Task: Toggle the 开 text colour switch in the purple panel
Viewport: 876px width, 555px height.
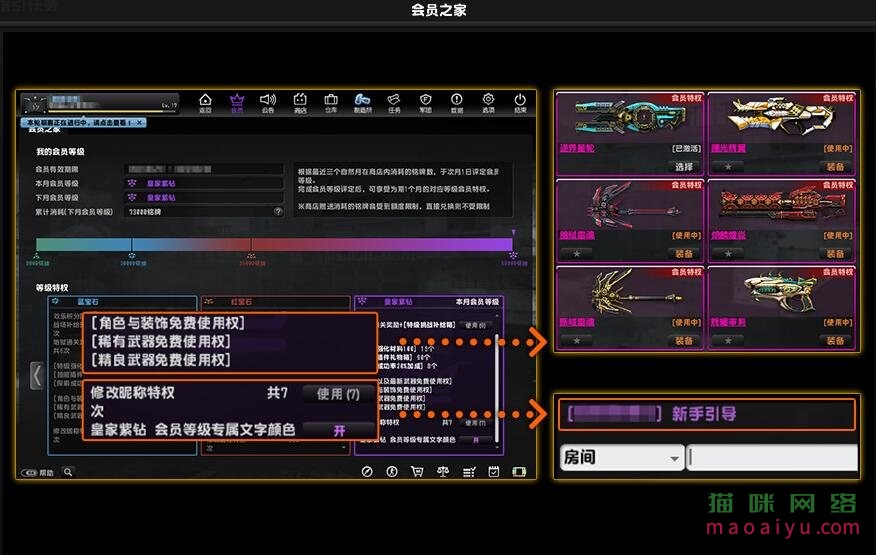Action: click(475, 440)
